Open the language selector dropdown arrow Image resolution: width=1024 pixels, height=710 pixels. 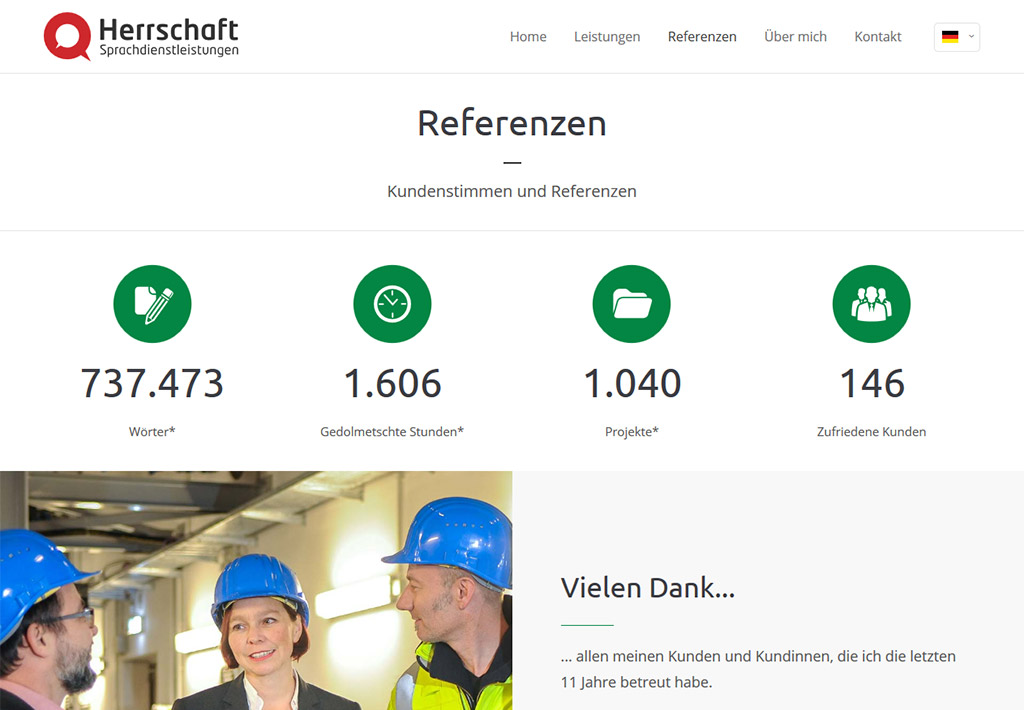(971, 37)
